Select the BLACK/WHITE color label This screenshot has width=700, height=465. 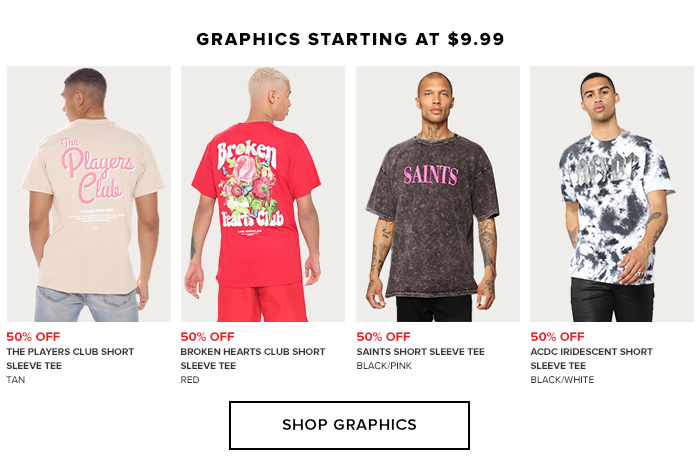[x=562, y=380]
